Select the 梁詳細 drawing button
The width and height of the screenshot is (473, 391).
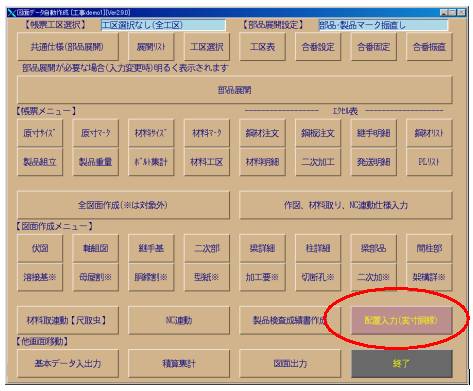tap(262, 248)
